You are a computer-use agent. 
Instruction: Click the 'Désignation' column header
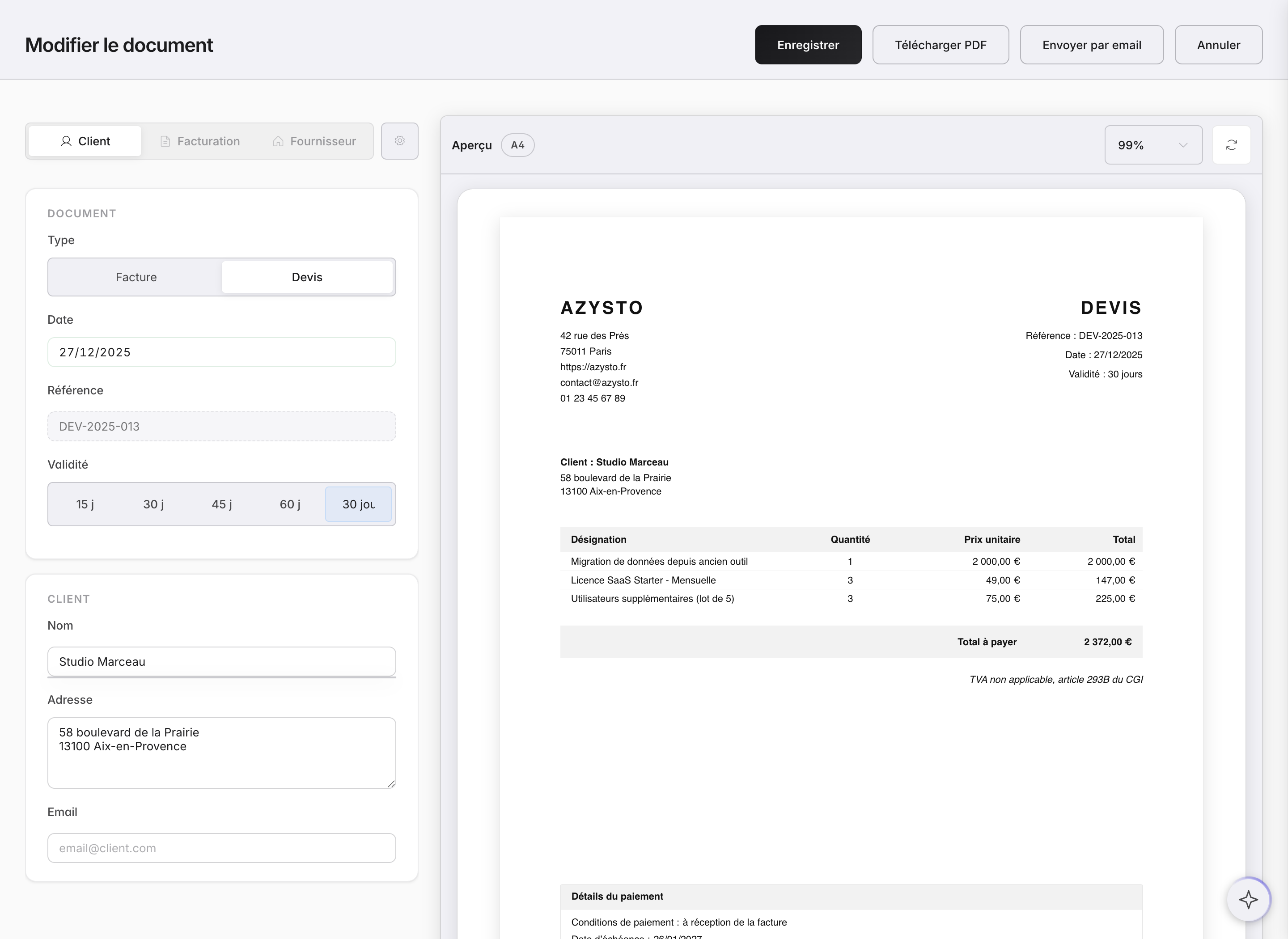(598, 539)
